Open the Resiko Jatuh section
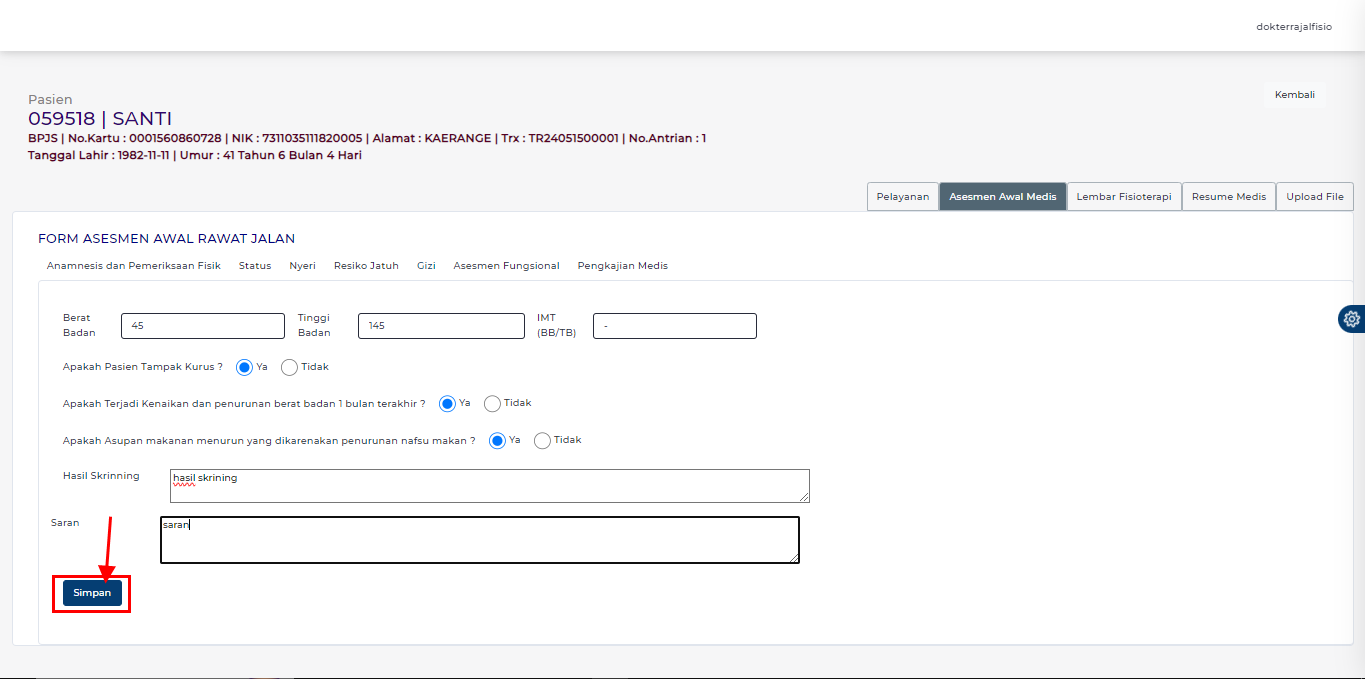Image resolution: width=1365 pixels, height=679 pixels. pos(366,266)
